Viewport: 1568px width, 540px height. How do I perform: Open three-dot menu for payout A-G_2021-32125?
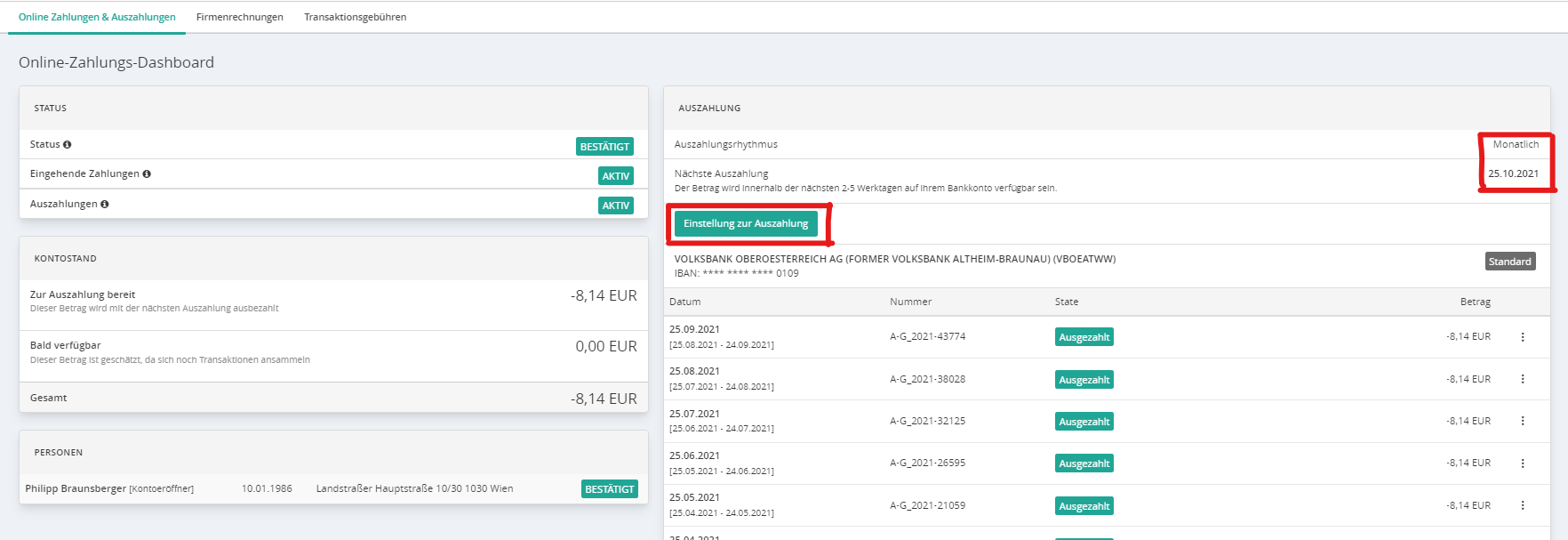[x=1523, y=421]
